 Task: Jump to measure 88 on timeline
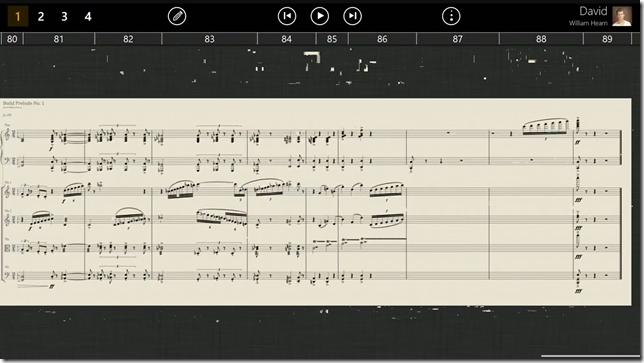tap(541, 39)
